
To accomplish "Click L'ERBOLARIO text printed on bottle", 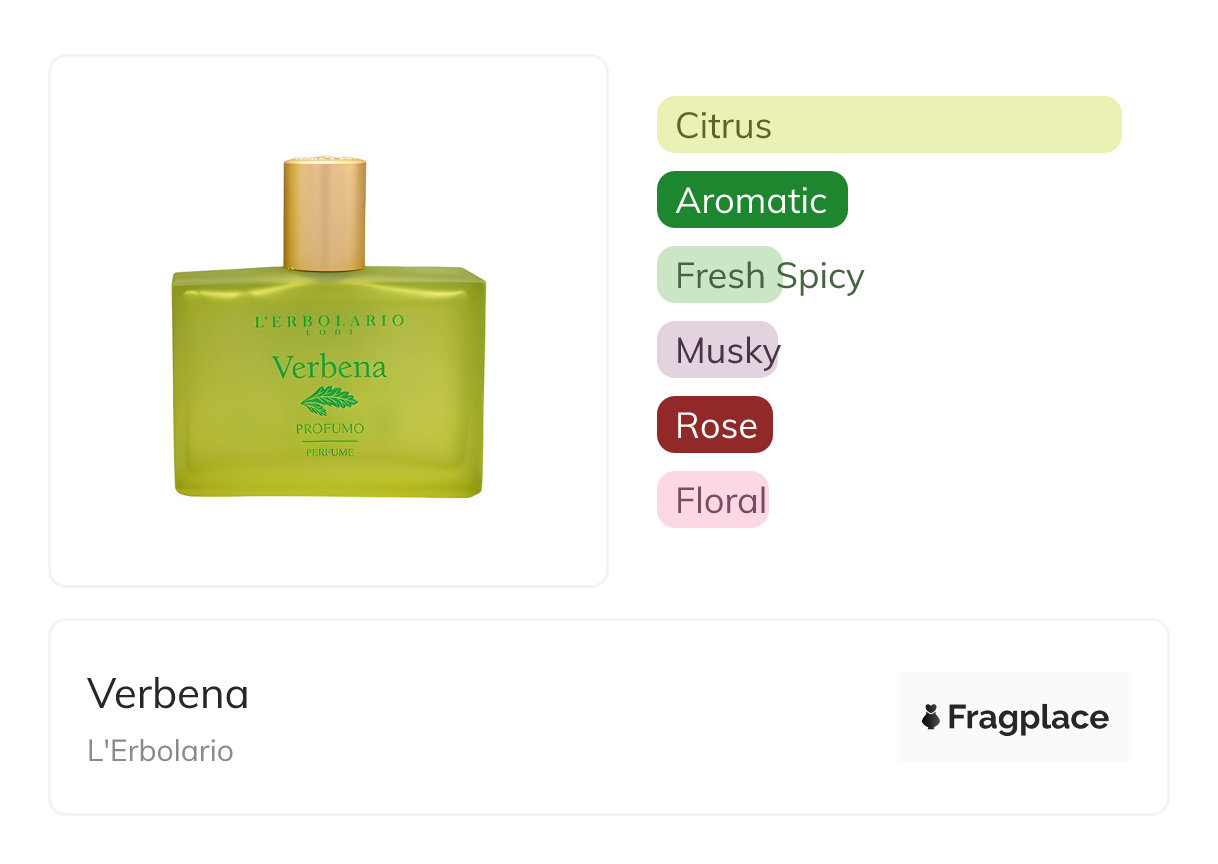I will 329,321.
